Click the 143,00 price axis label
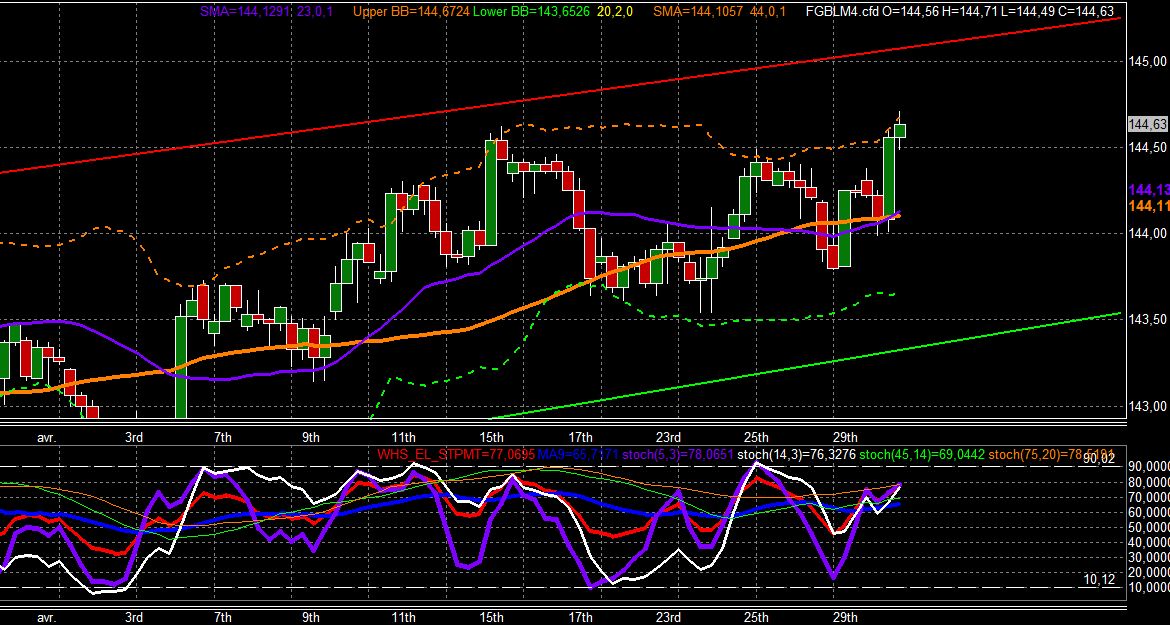The image size is (1170, 625). tap(1148, 406)
